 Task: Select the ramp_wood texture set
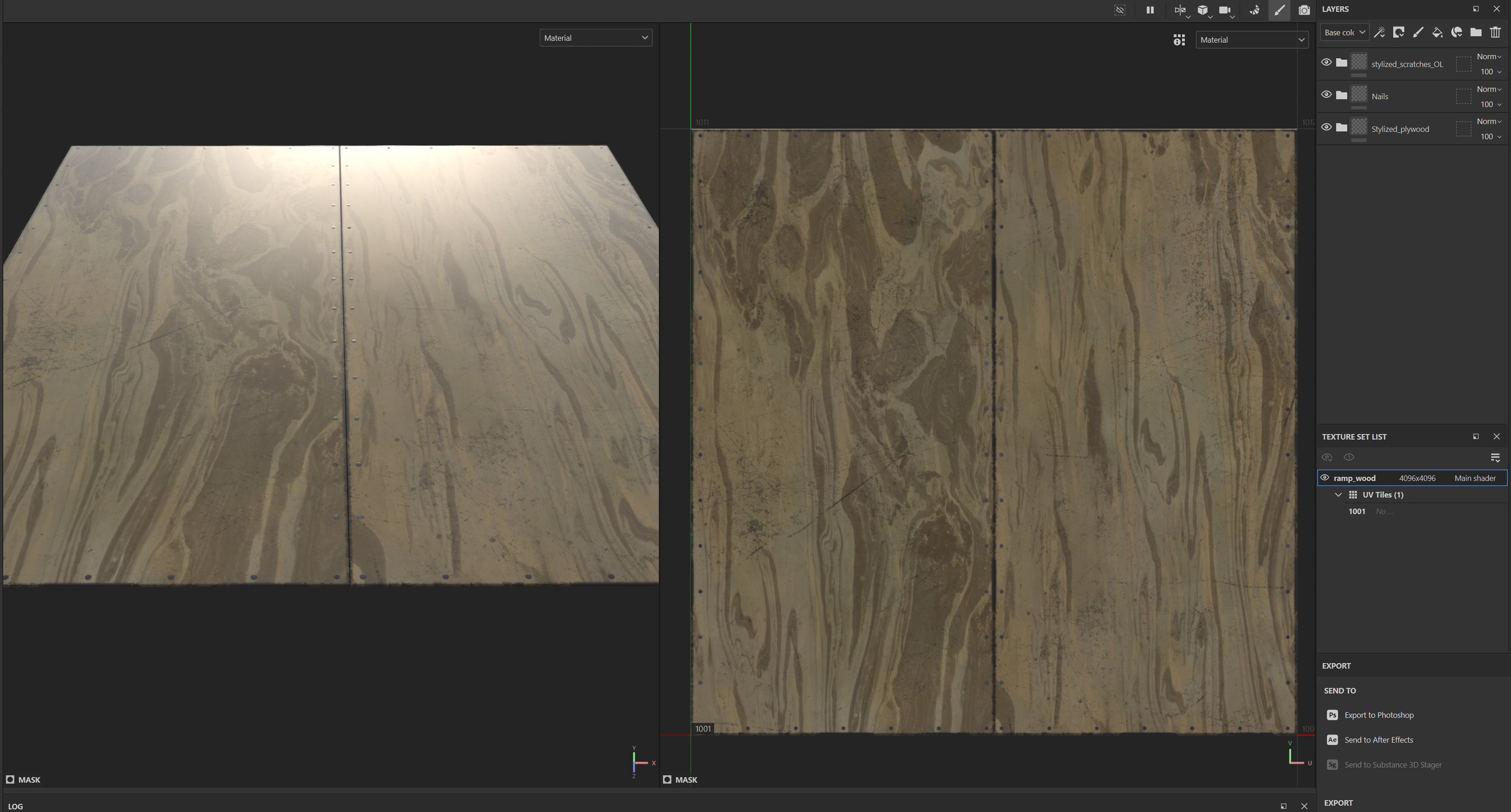(x=1412, y=478)
